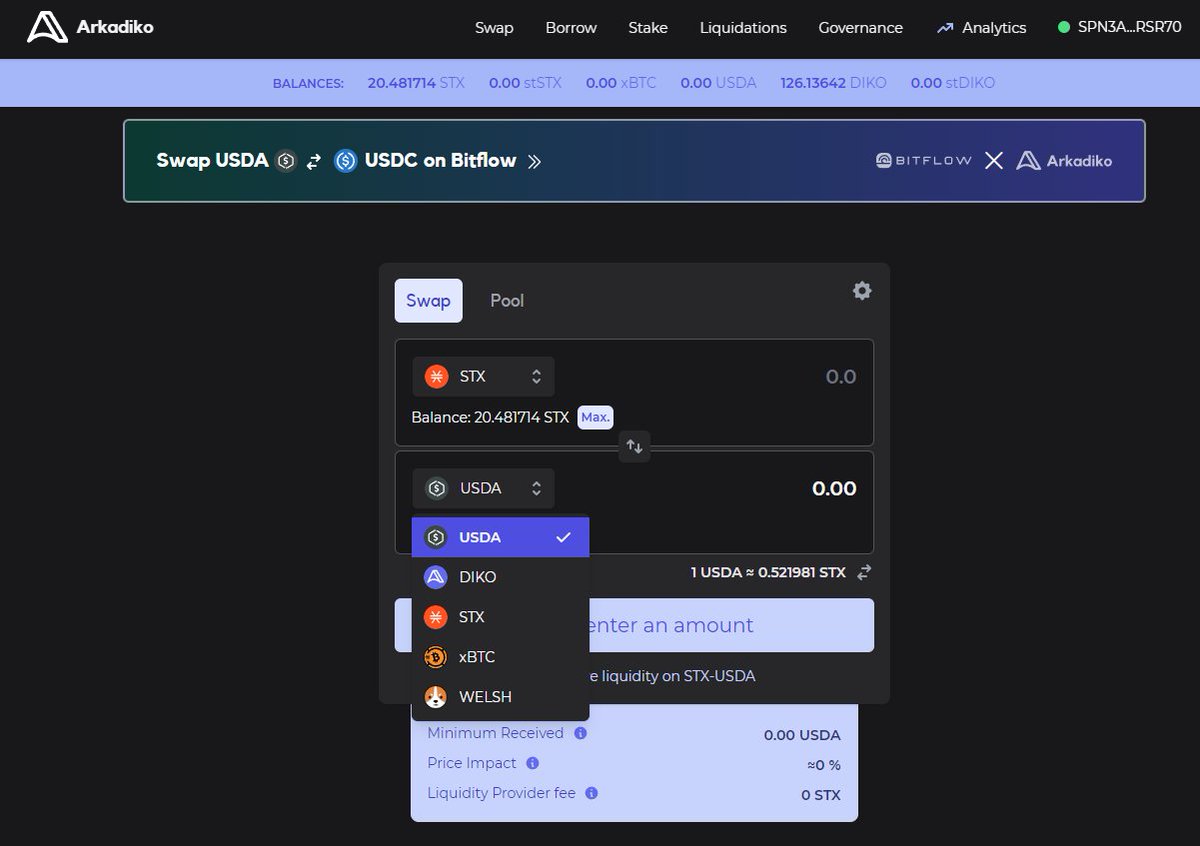This screenshot has height=846, width=1200.
Task: Click the Liquidity Provider fee value 0 STX
Action: pyautogui.click(x=821, y=795)
